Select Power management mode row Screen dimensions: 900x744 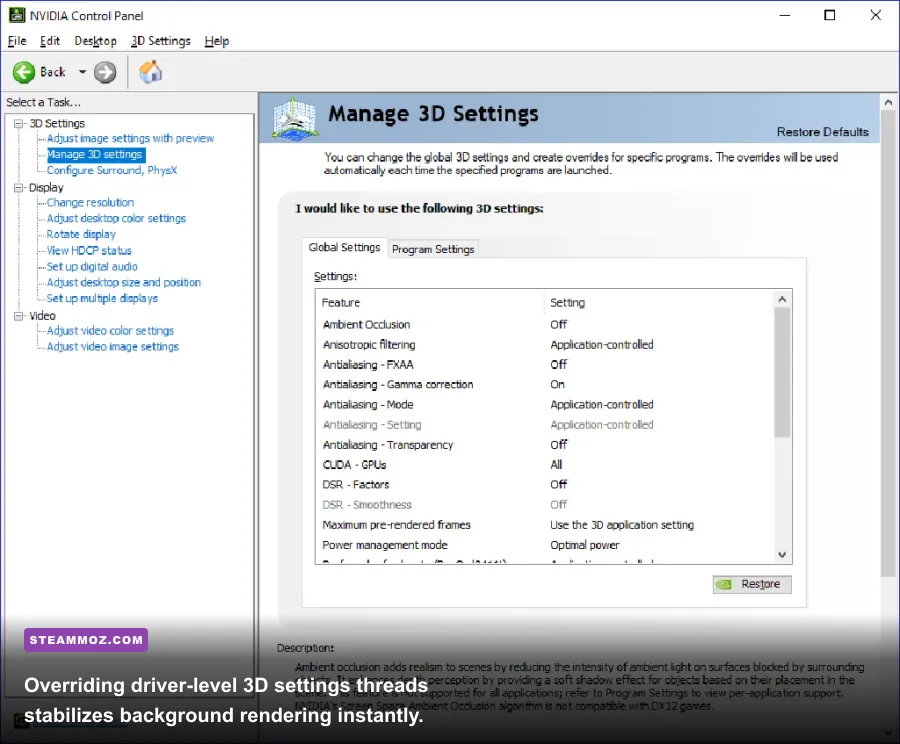point(544,545)
